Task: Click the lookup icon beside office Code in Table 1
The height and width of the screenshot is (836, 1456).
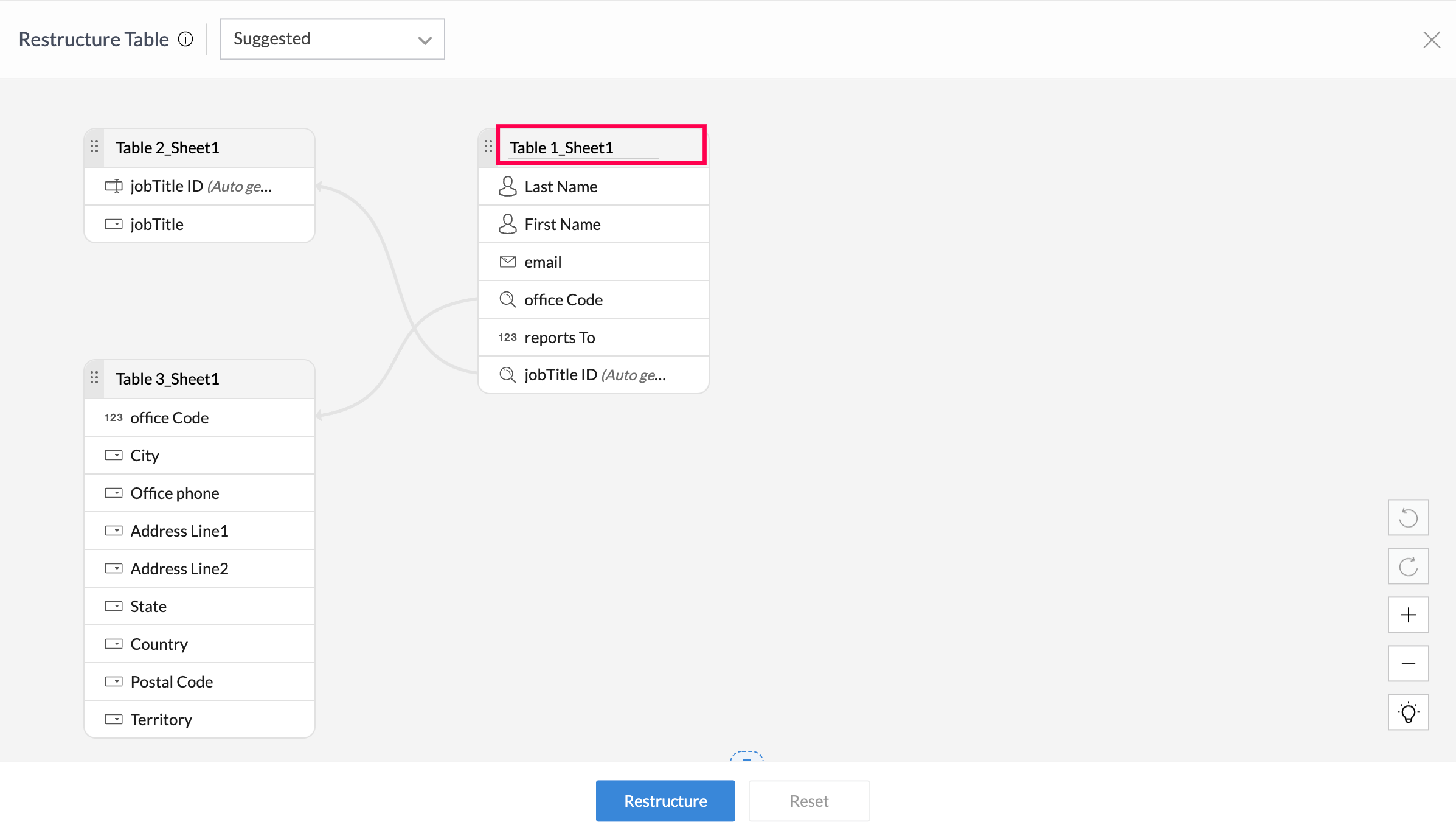Action: pos(507,300)
